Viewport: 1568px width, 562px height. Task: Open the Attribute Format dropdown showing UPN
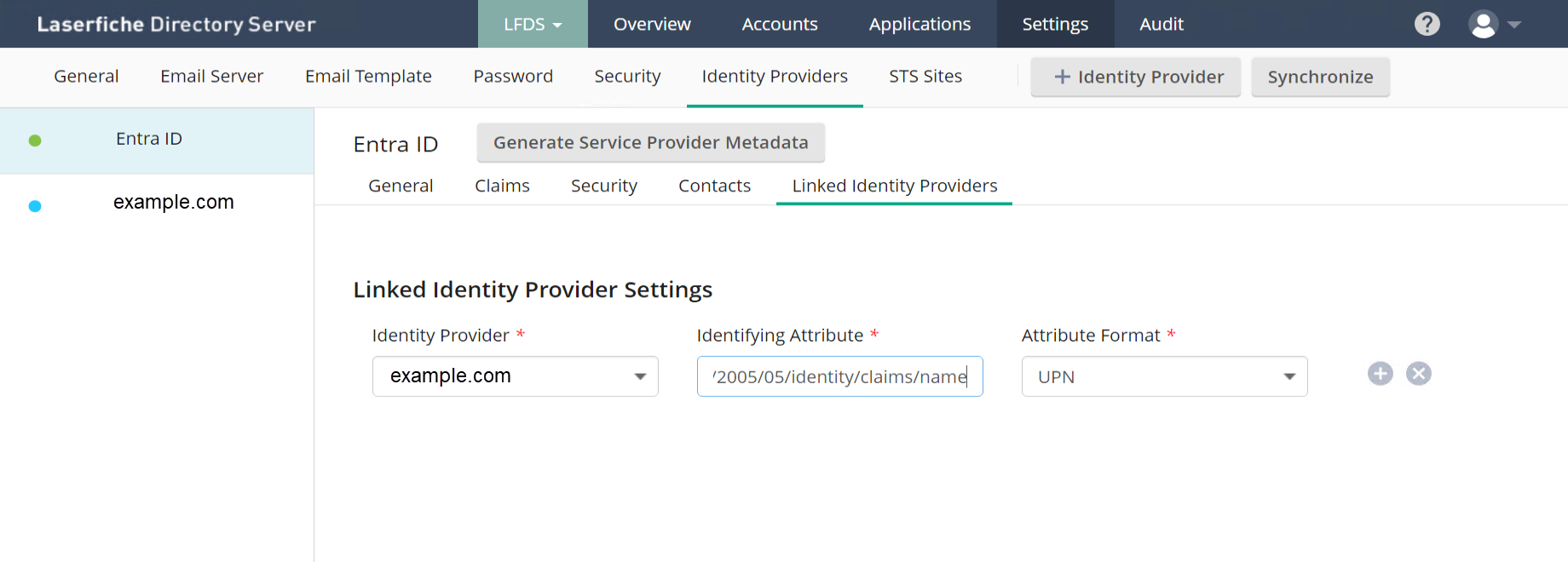click(x=1164, y=376)
